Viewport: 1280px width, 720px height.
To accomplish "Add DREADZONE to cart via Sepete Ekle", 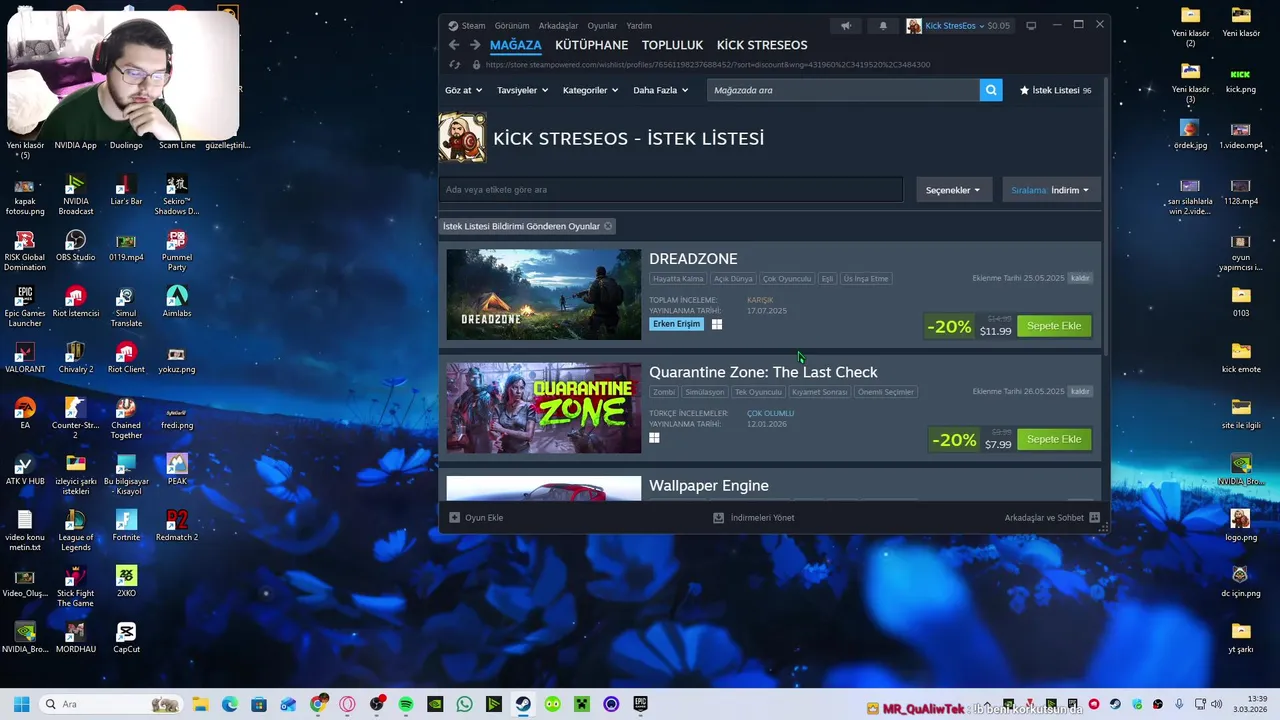I will [x=1054, y=326].
